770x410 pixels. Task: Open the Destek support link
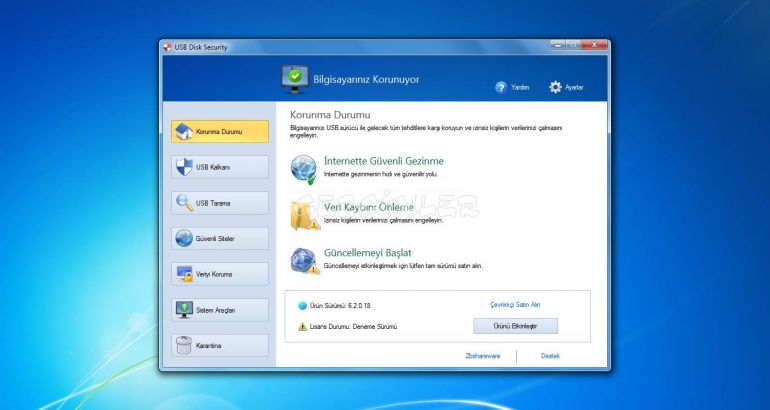(550, 356)
